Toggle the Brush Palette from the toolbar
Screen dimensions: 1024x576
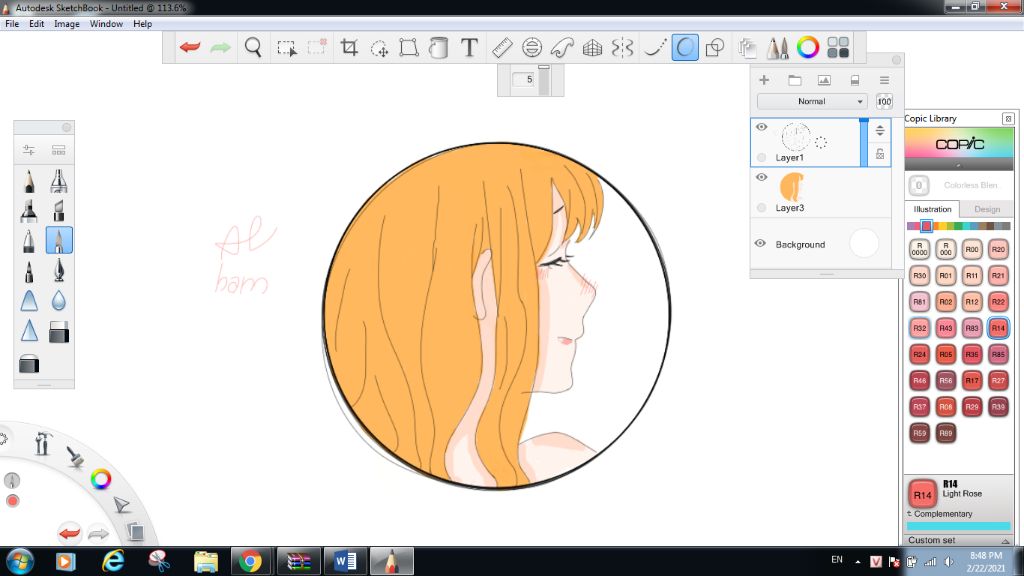777,48
